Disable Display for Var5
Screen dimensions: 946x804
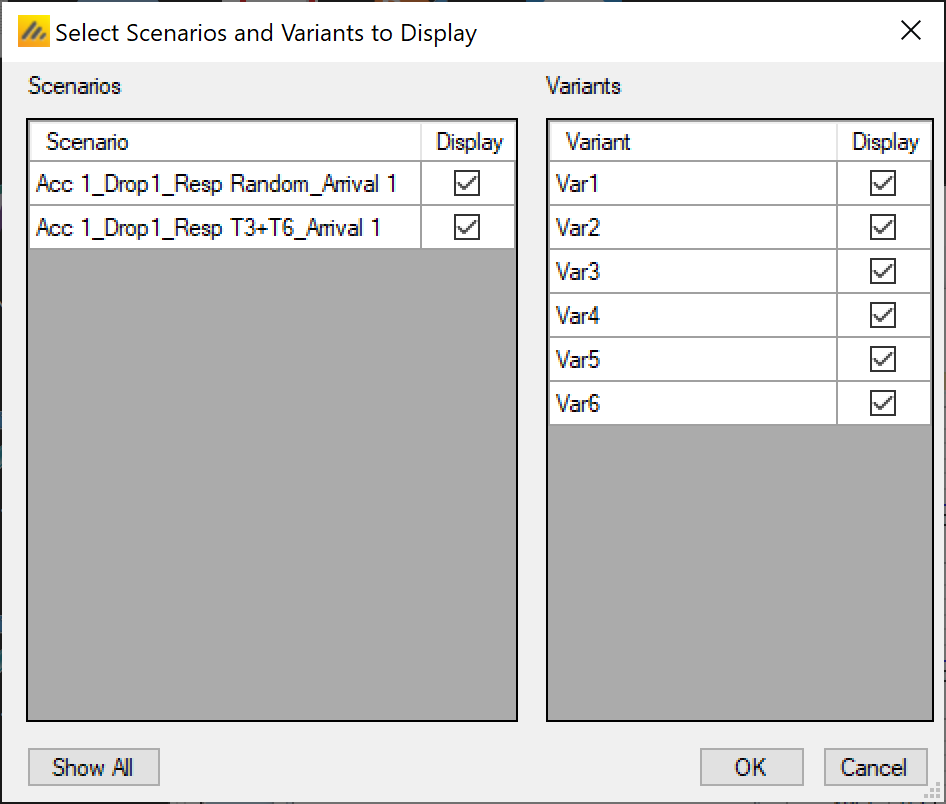(883, 359)
